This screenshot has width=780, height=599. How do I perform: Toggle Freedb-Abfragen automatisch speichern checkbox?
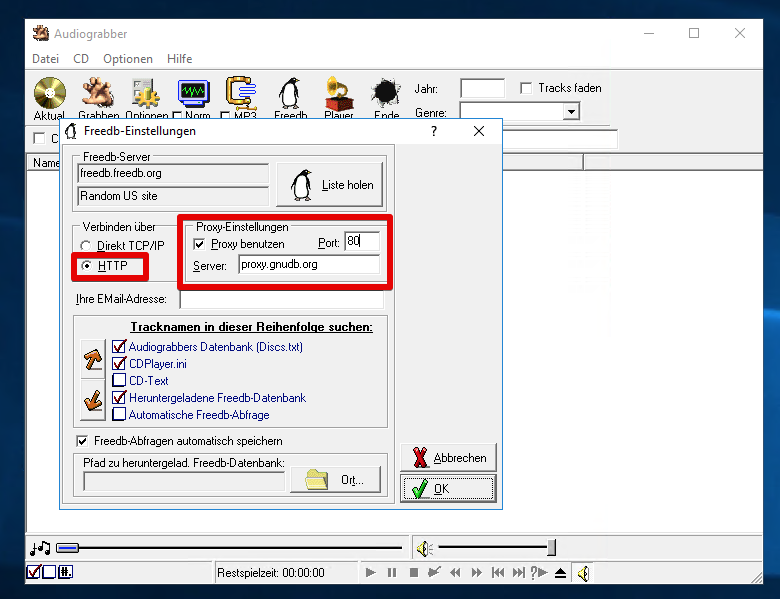tap(82, 441)
